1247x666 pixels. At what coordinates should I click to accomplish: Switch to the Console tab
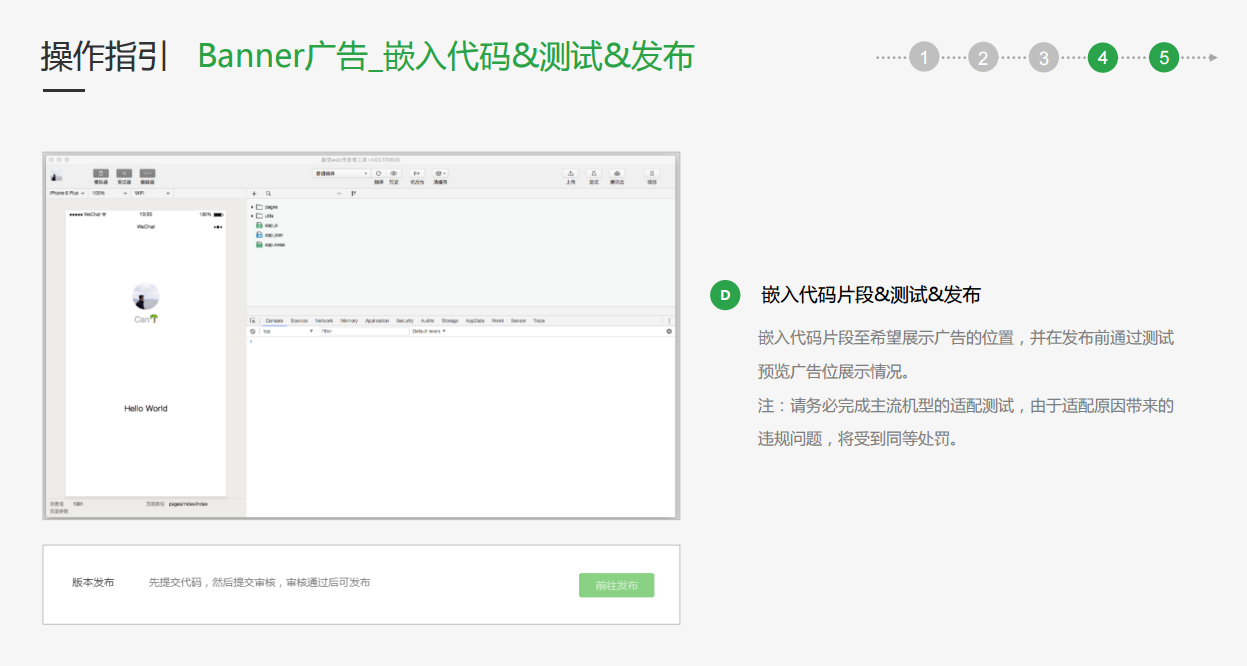pyautogui.click(x=274, y=321)
